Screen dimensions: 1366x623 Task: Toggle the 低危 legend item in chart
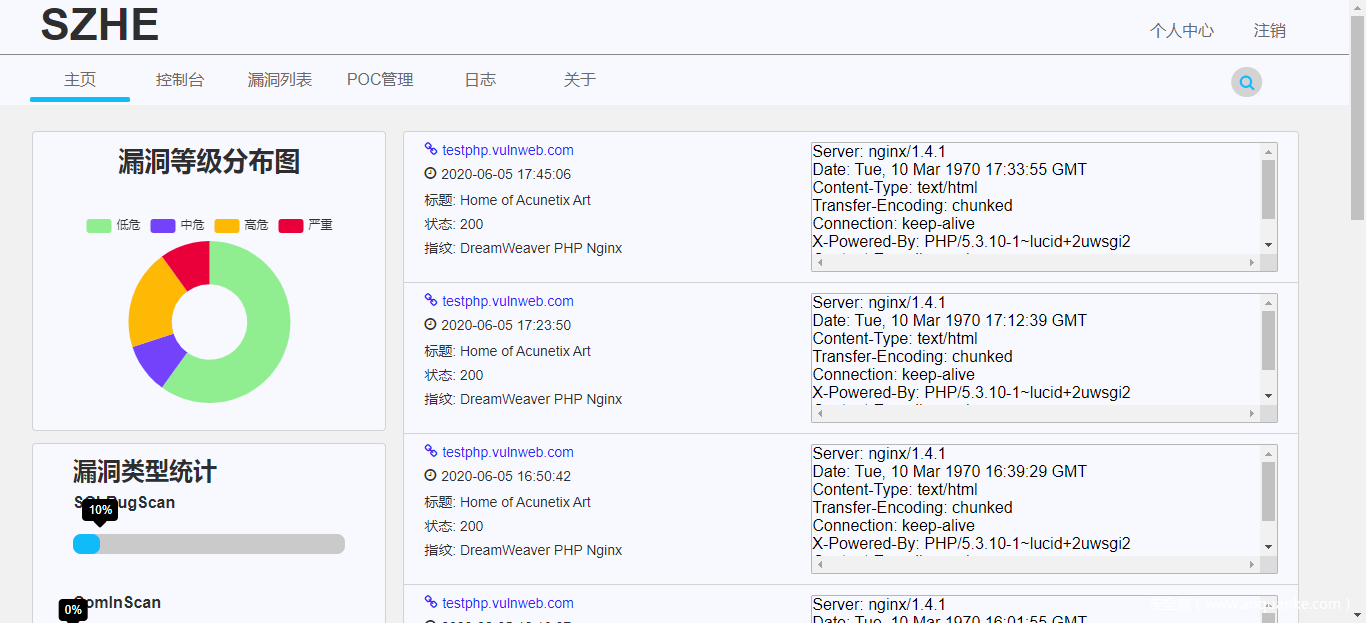[113, 225]
